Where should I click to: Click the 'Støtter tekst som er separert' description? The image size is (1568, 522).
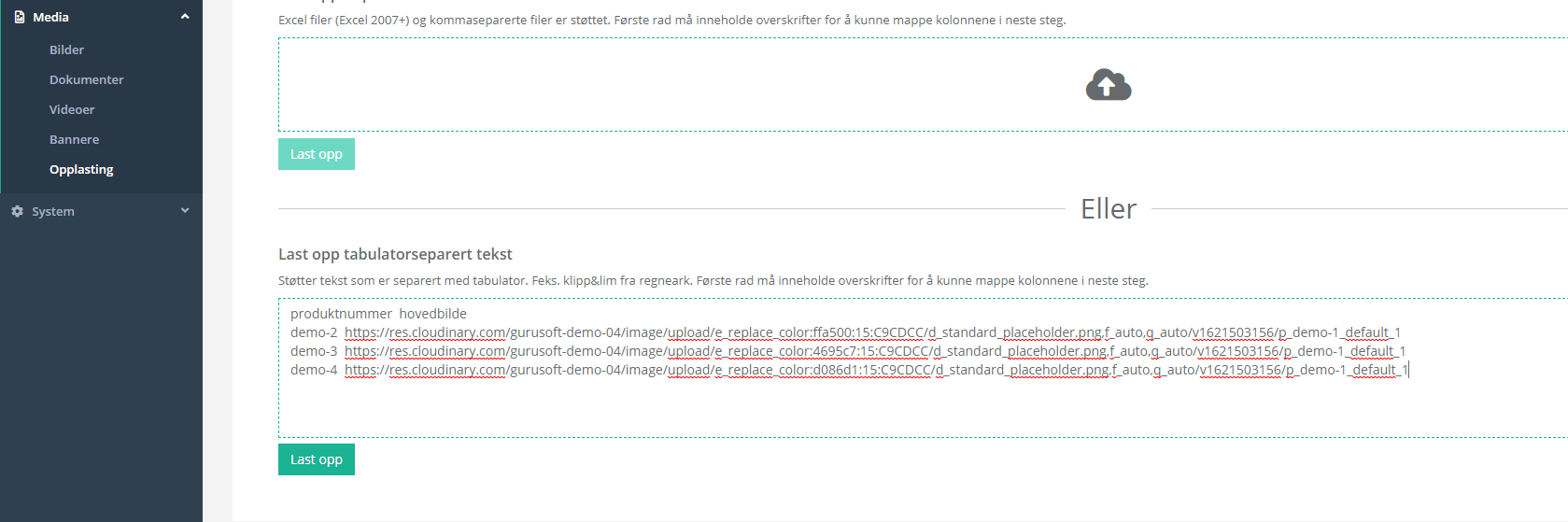[713, 280]
